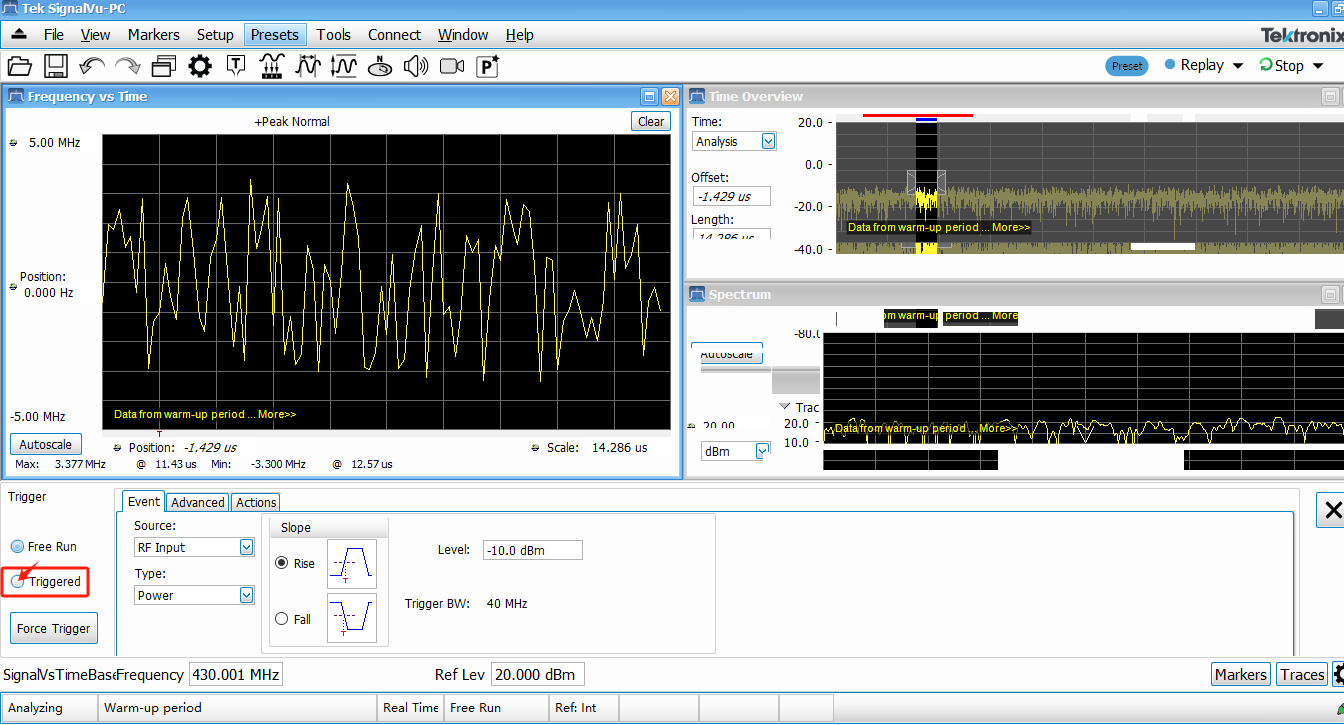Click the Amplitude waveform toolbar icon
This screenshot has width=1344, height=725.
344,67
